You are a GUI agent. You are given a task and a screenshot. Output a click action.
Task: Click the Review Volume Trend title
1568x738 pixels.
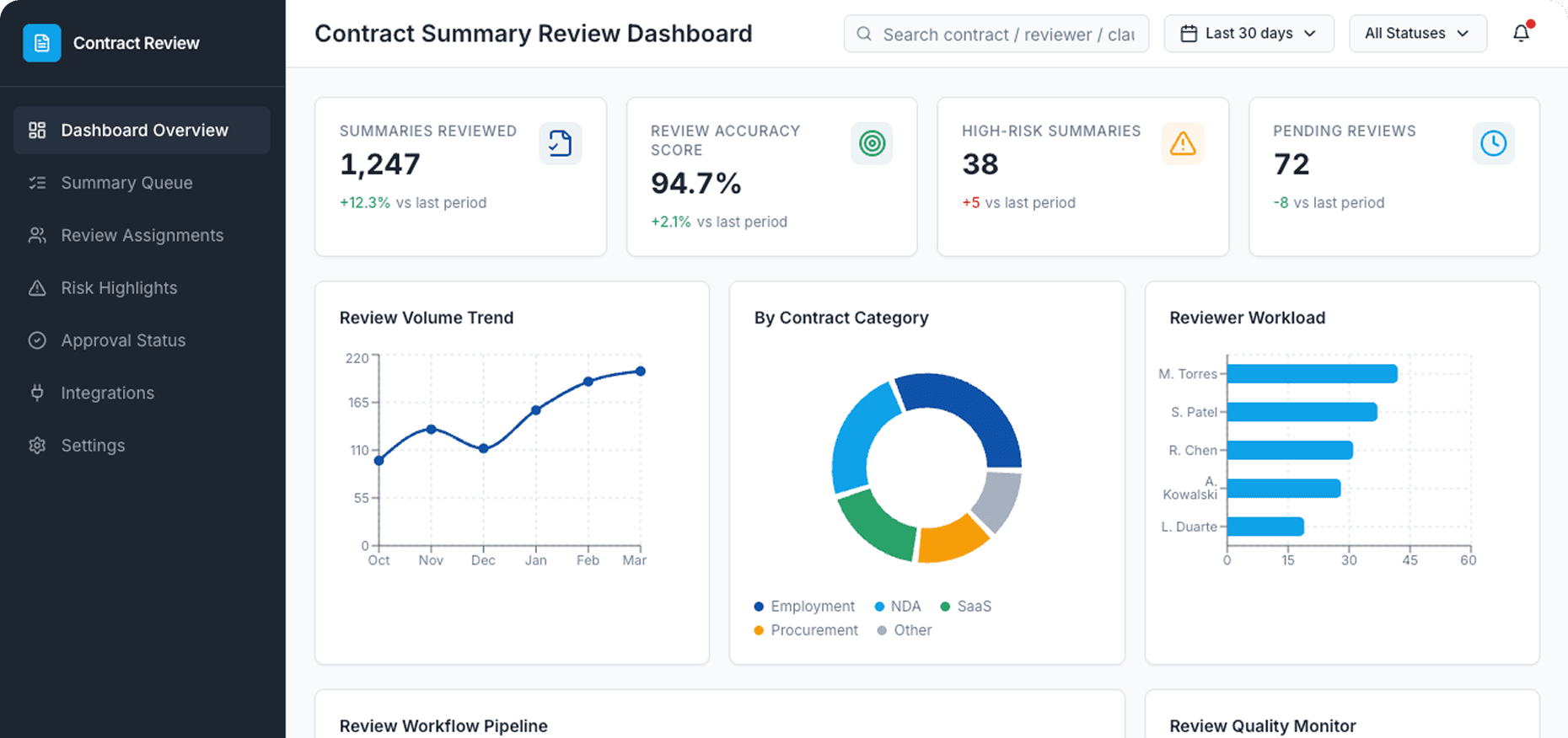(427, 318)
